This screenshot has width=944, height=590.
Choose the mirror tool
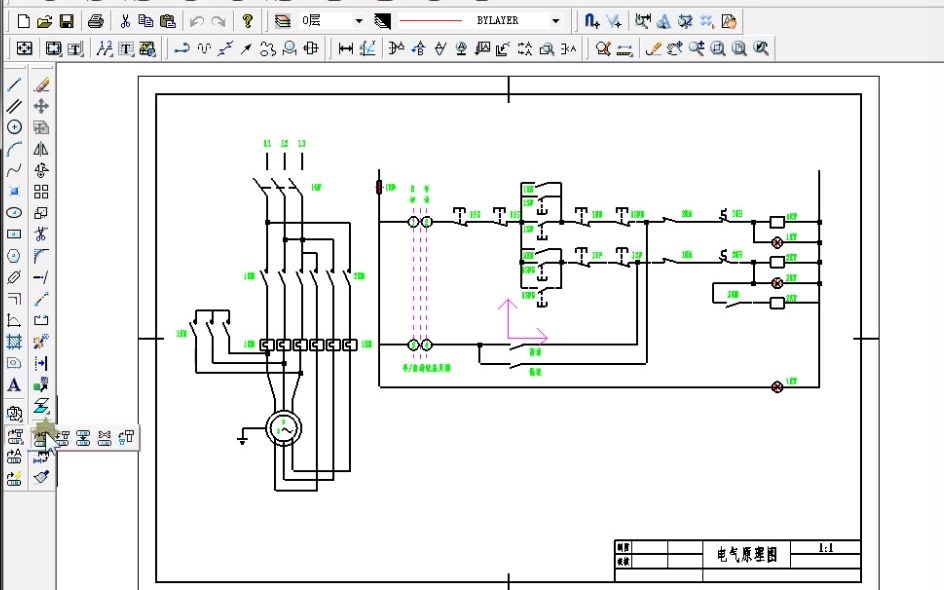41,149
